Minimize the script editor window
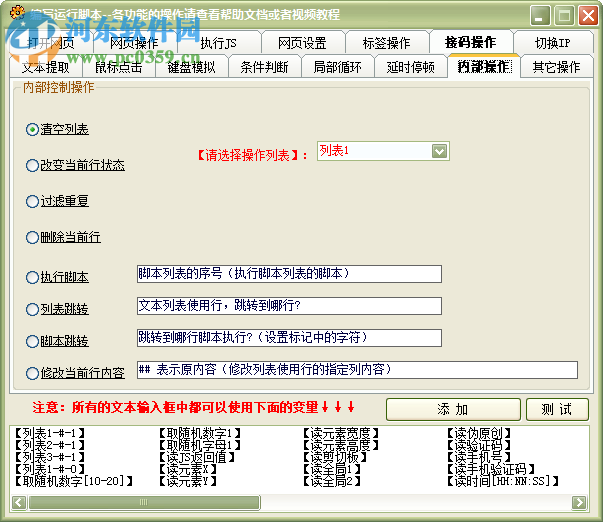Viewport: 603px width, 522px height. coord(540,16)
